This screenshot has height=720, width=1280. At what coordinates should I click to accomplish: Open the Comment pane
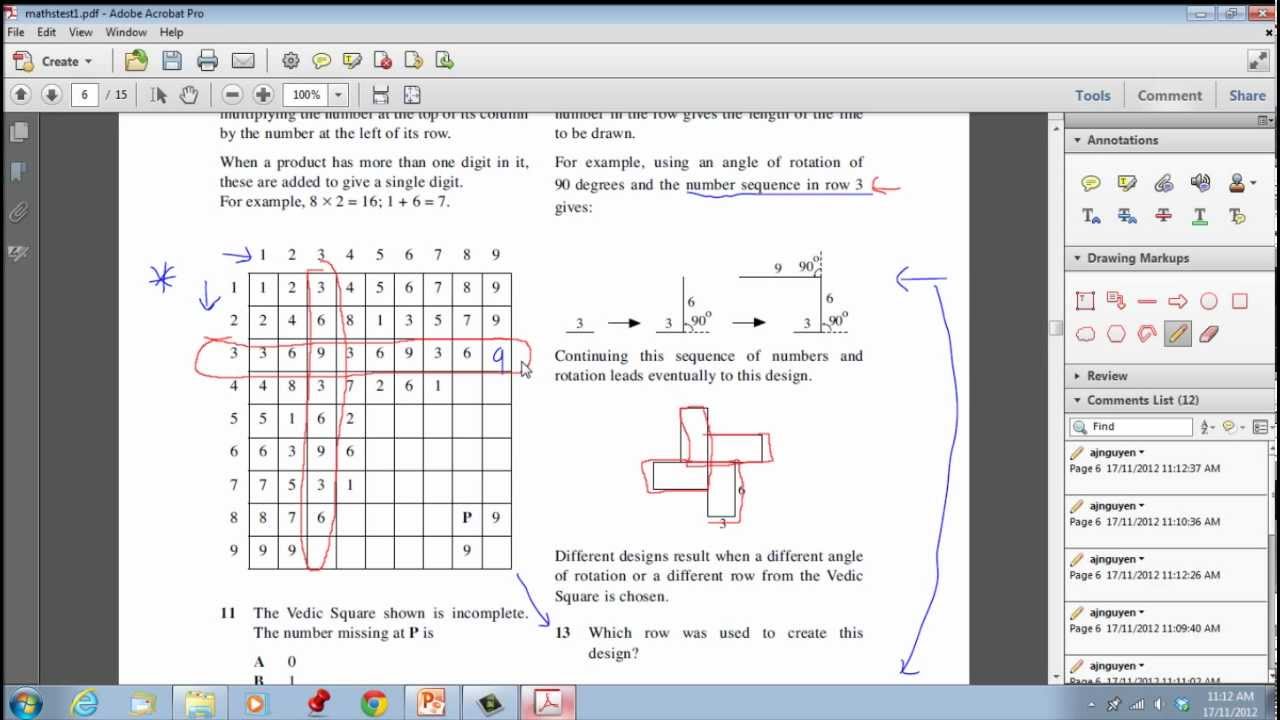pos(1169,95)
